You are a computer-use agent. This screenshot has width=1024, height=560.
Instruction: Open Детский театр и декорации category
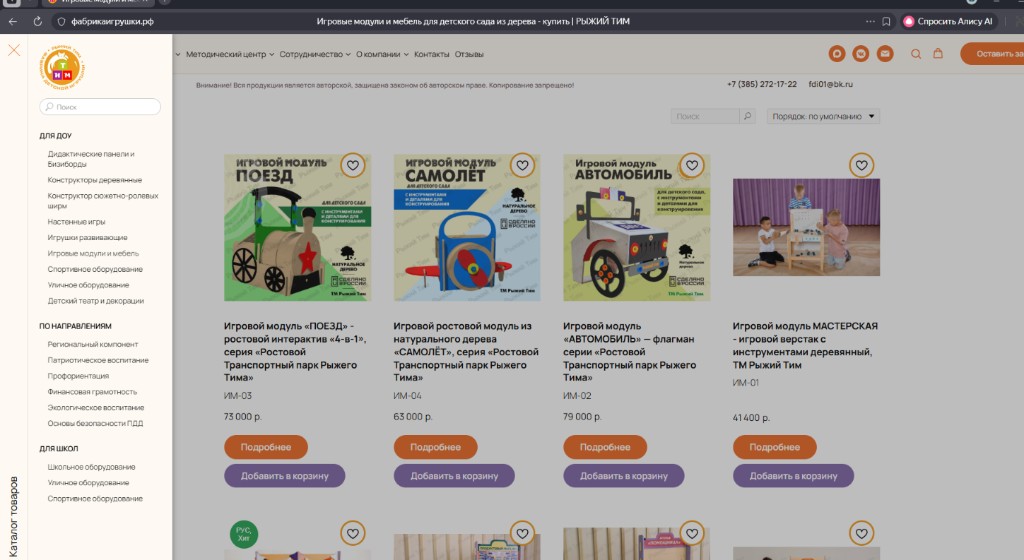(x=95, y=301)
